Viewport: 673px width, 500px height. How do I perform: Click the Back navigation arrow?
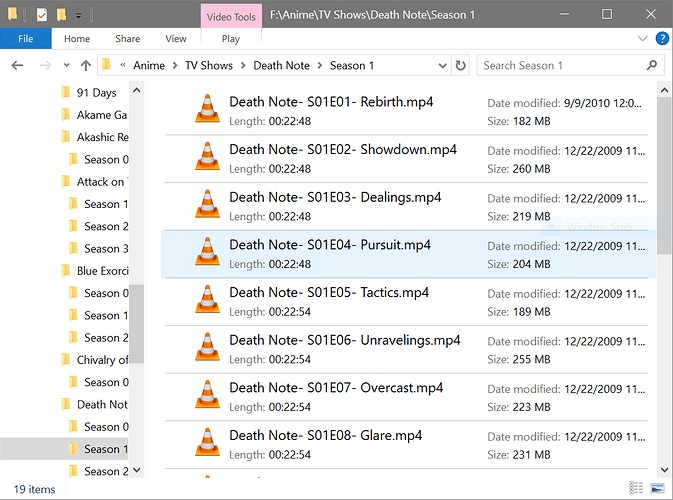tap(17, 66)
